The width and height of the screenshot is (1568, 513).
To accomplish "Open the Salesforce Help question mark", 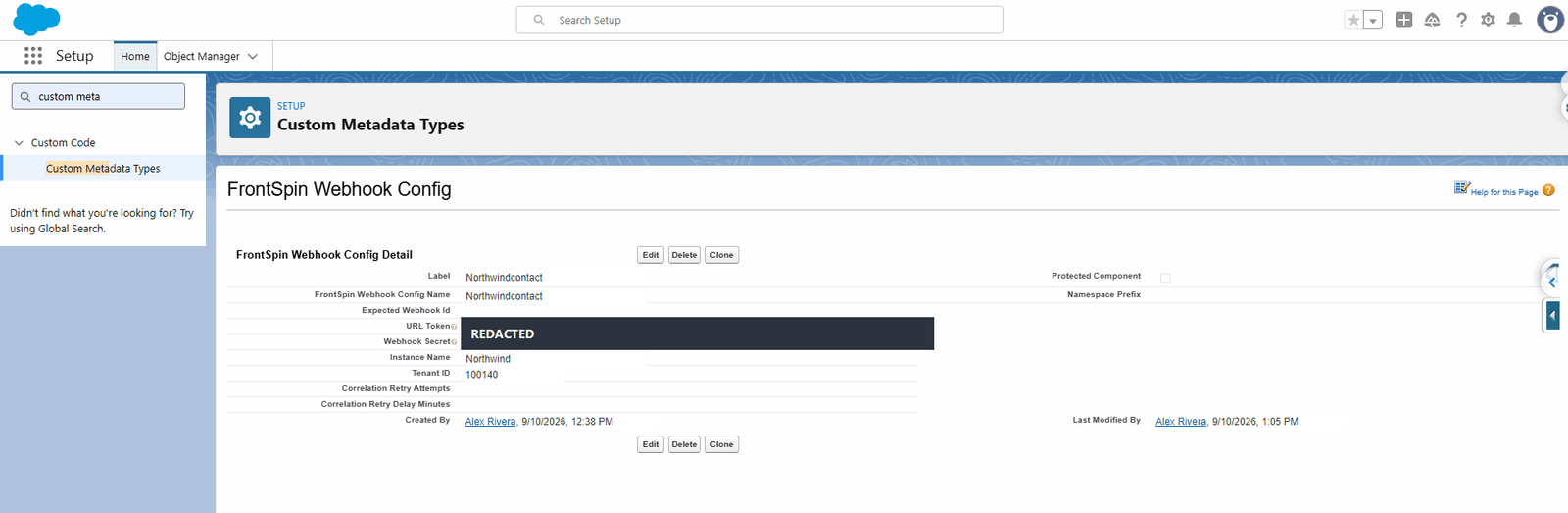I will 1461,20.
